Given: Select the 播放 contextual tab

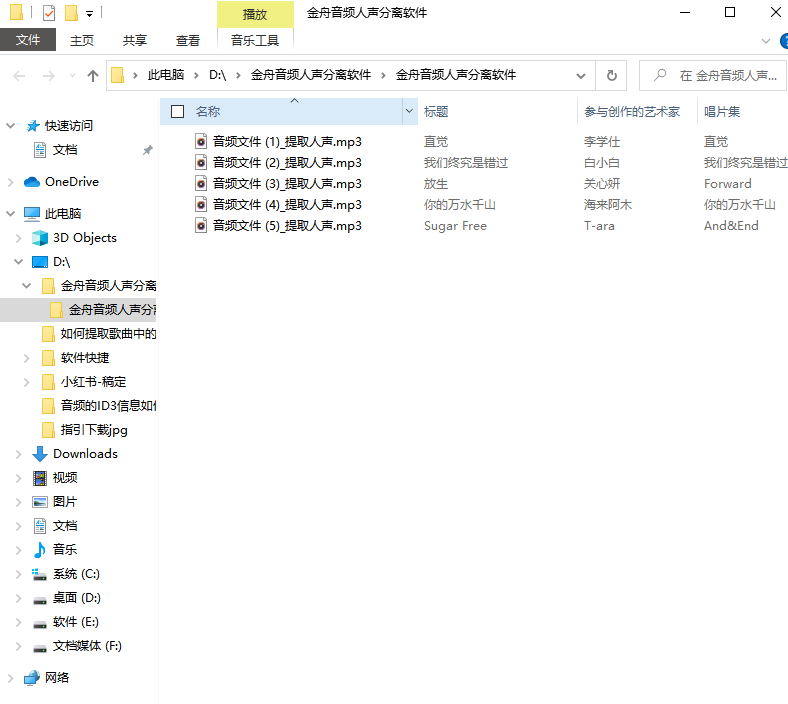Looking at the screenshot, I should (255, 15).
